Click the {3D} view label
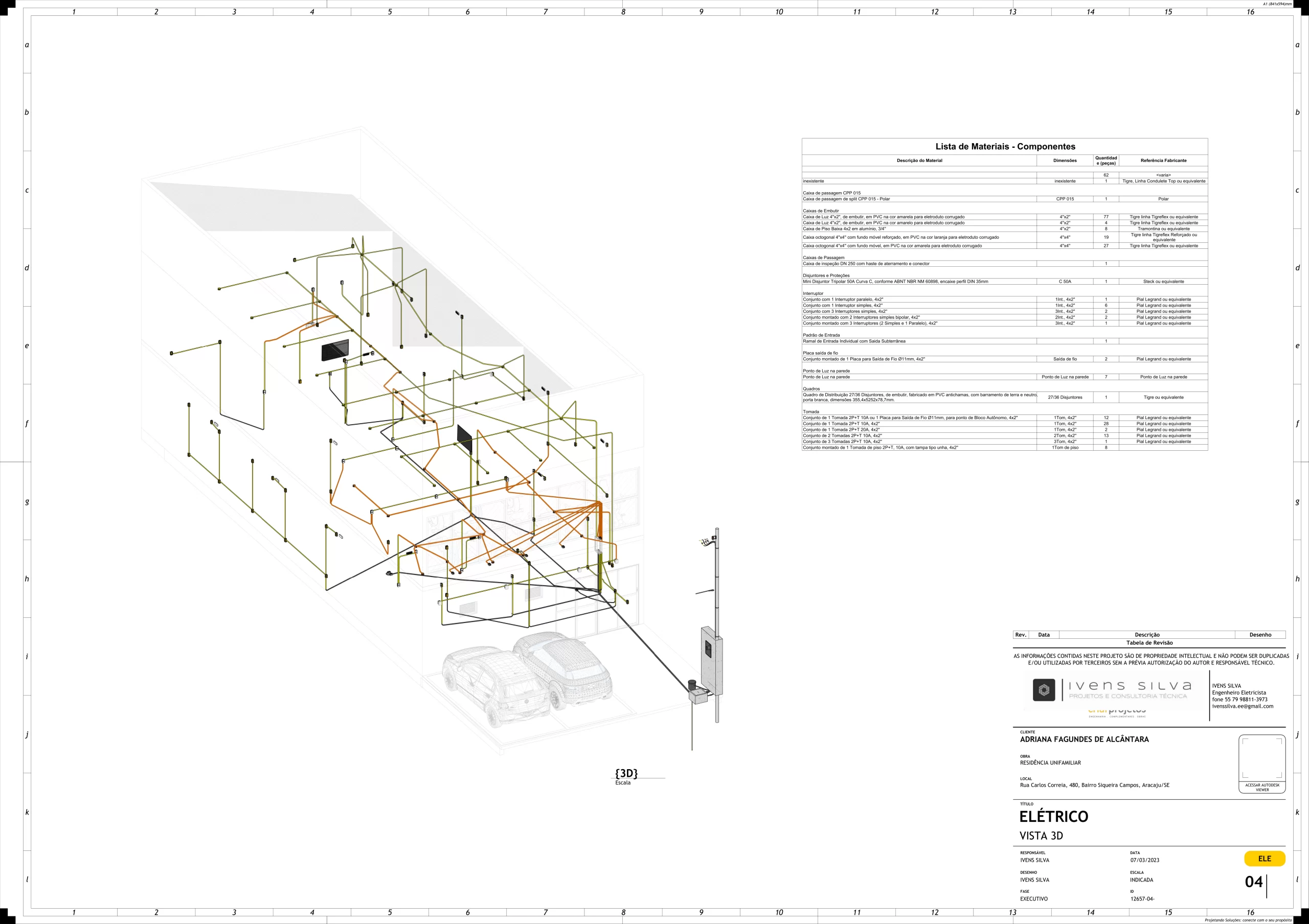 coord(626,773)
